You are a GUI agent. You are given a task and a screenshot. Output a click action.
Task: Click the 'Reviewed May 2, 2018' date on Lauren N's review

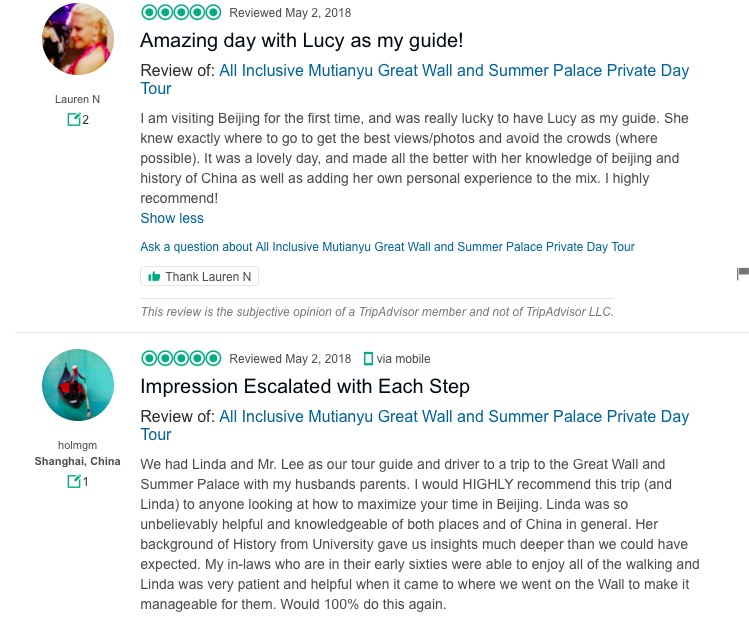point(290,13)
